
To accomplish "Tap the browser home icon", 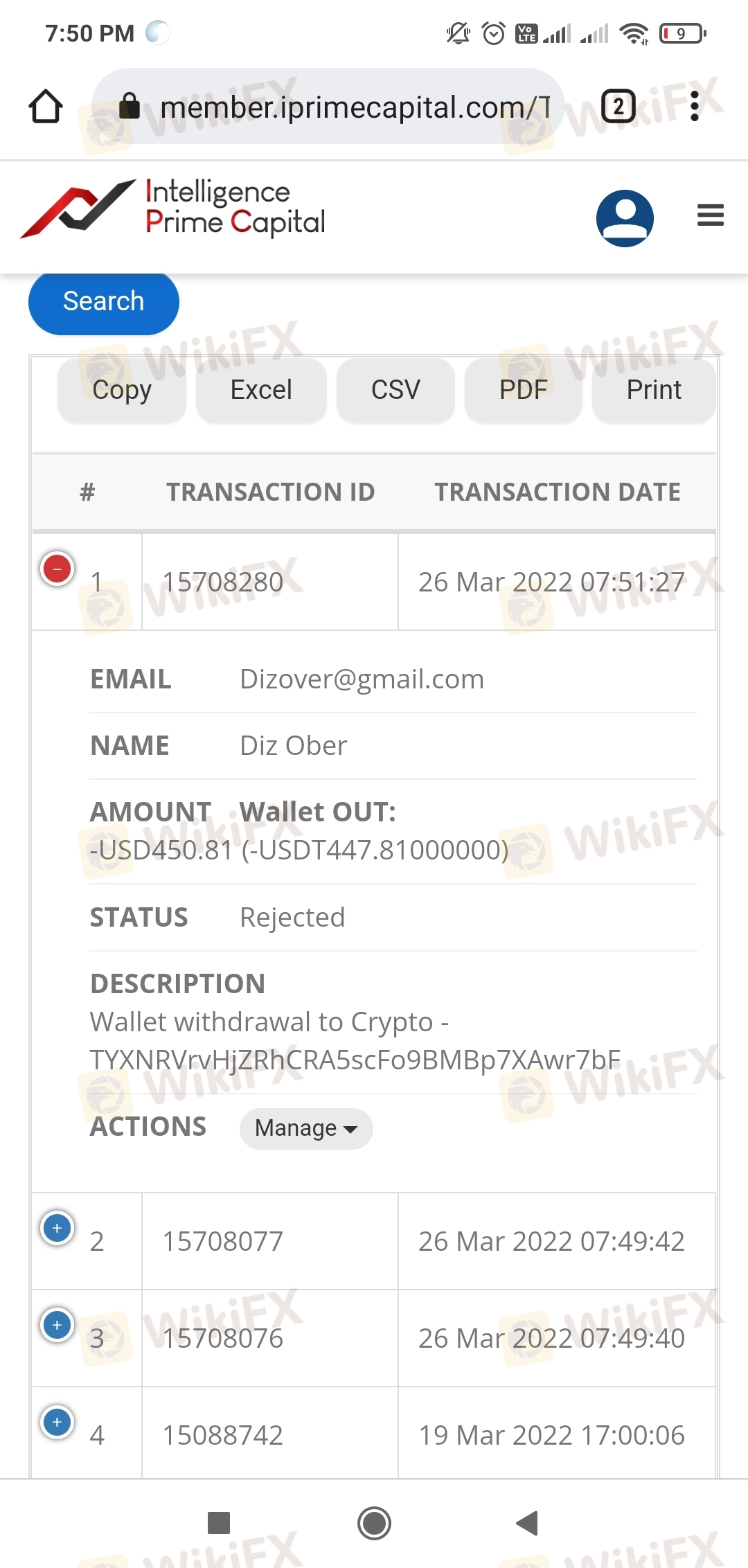I will pos(46,107).
